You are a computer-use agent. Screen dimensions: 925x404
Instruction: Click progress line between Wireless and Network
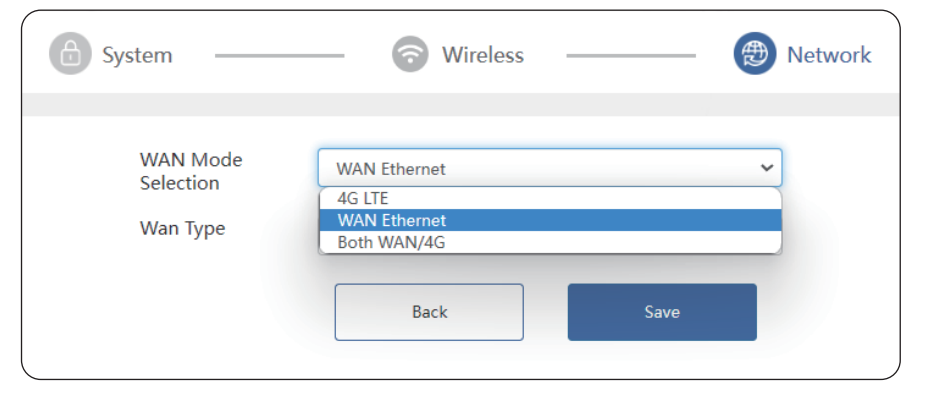coord(630,56)
